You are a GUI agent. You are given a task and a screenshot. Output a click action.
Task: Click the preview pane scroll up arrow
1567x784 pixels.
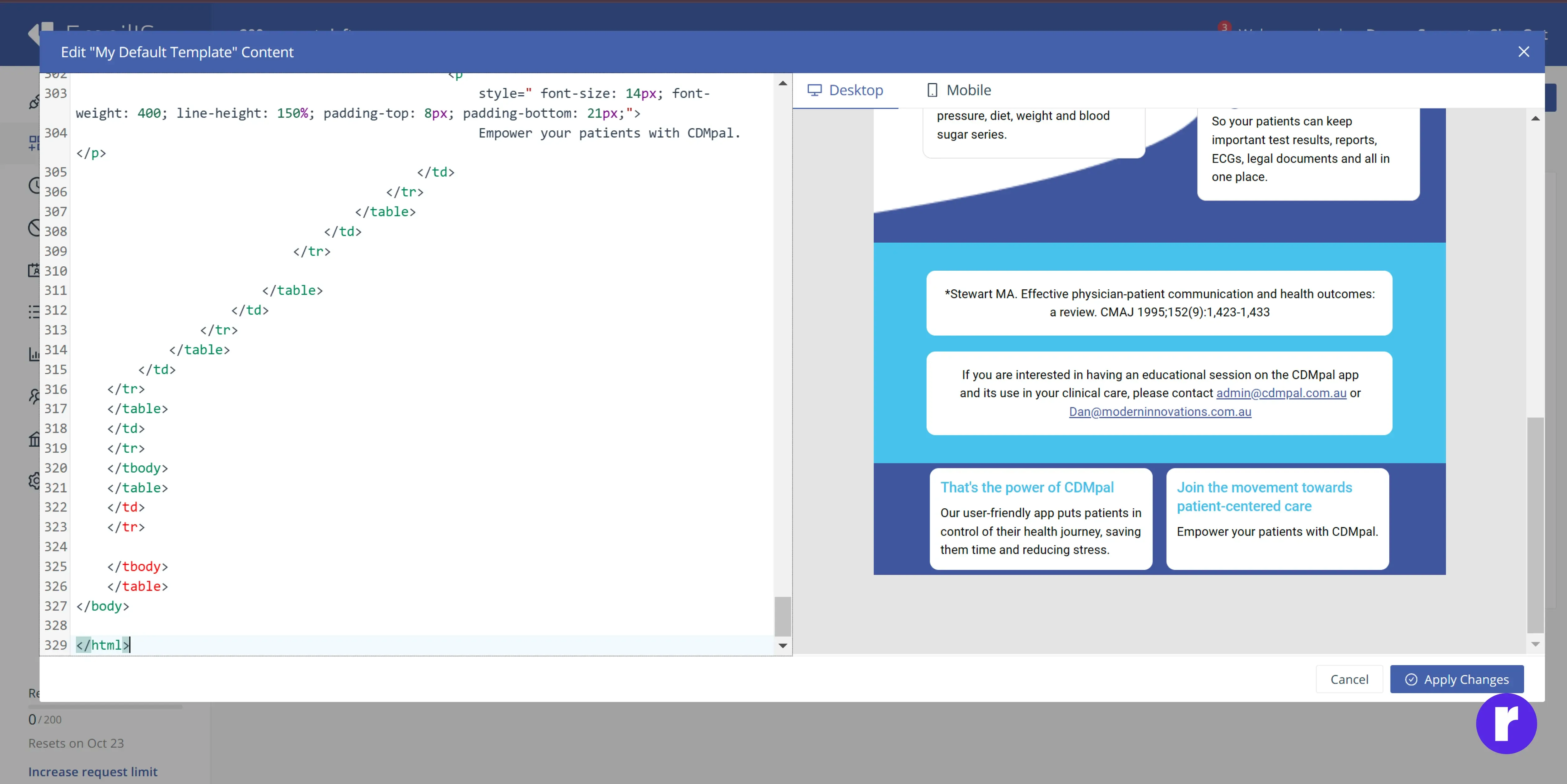tap(1535, 119)
